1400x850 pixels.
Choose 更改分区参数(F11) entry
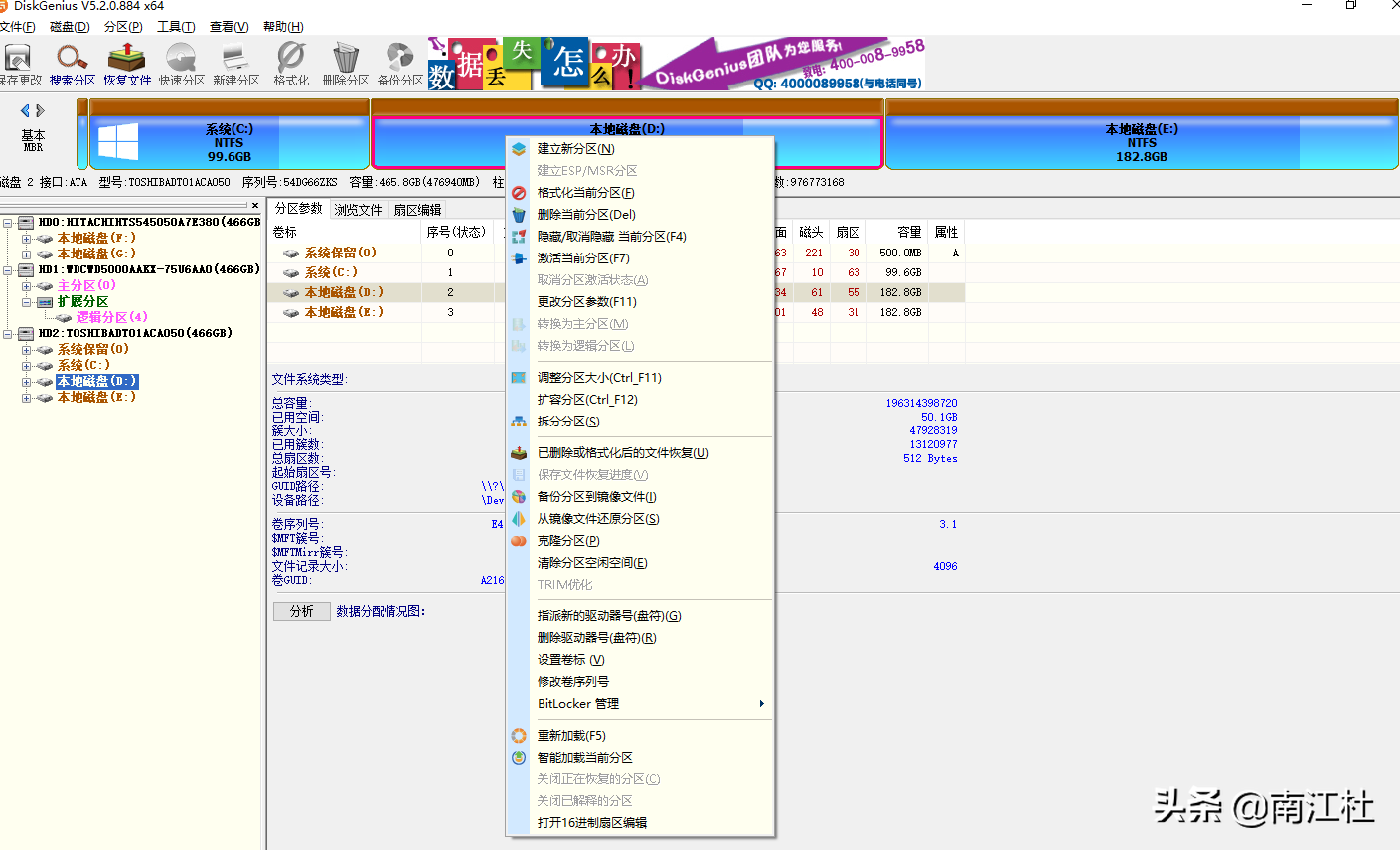640,302
